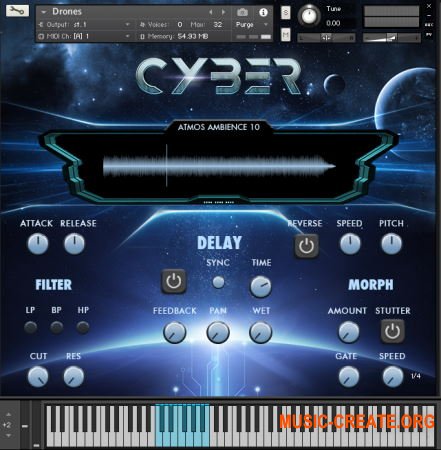441x450 pixels.
Task: Click the Drones instrument name
Action: [67, 12]
